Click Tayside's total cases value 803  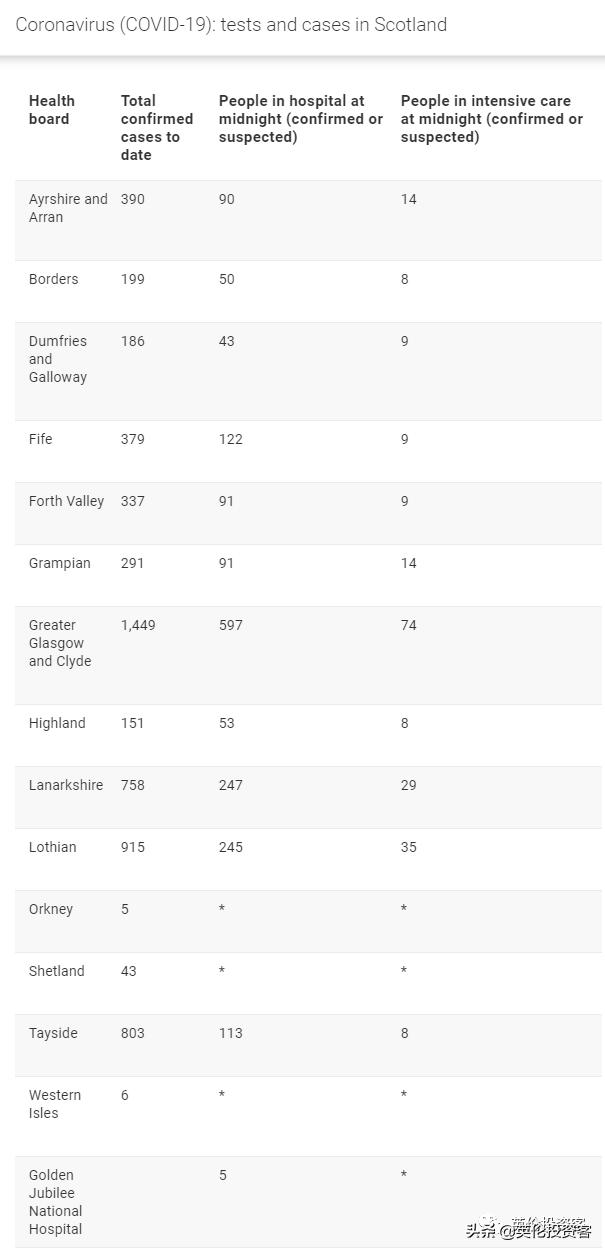[x=133, y=1033]
